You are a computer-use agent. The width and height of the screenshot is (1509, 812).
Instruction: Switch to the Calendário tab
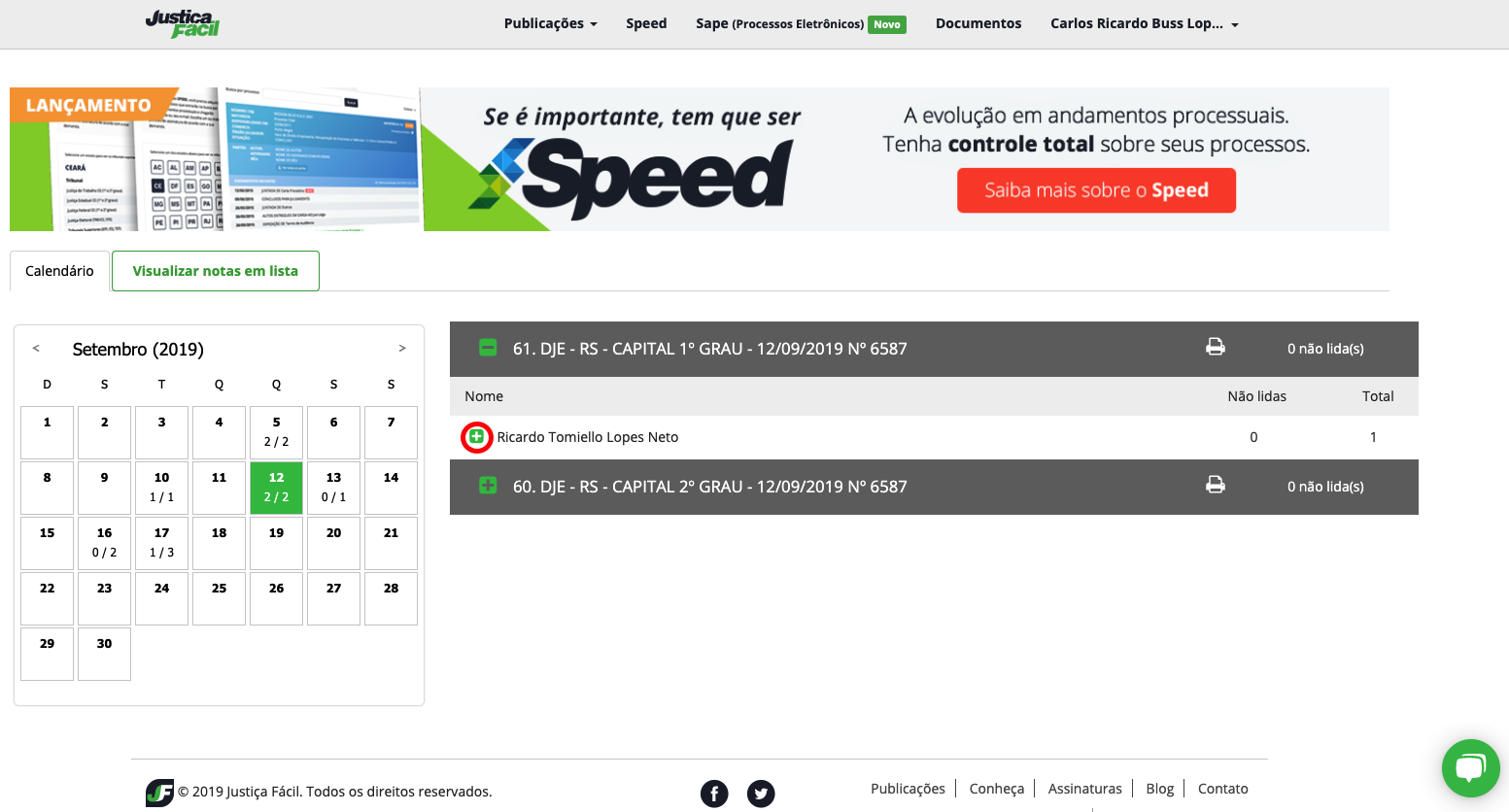coord(59,271)
